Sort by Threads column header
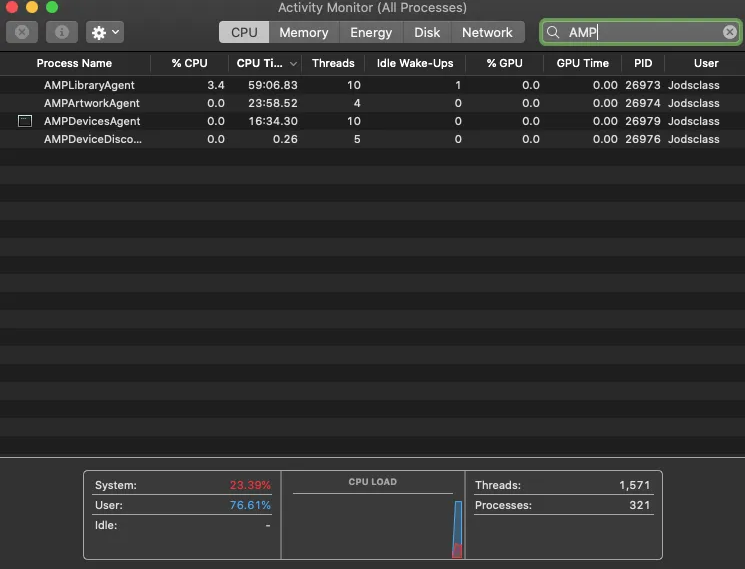This screenshot has height=569, width=745. click(333, 63)
